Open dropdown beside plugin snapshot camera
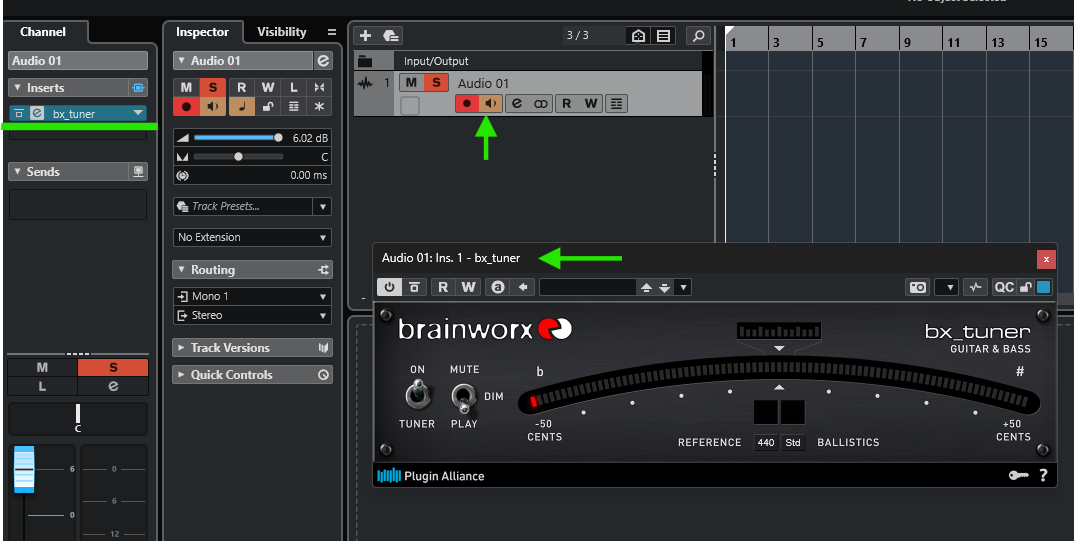This screenshot has height=541, width=1074. pos(947,287)
